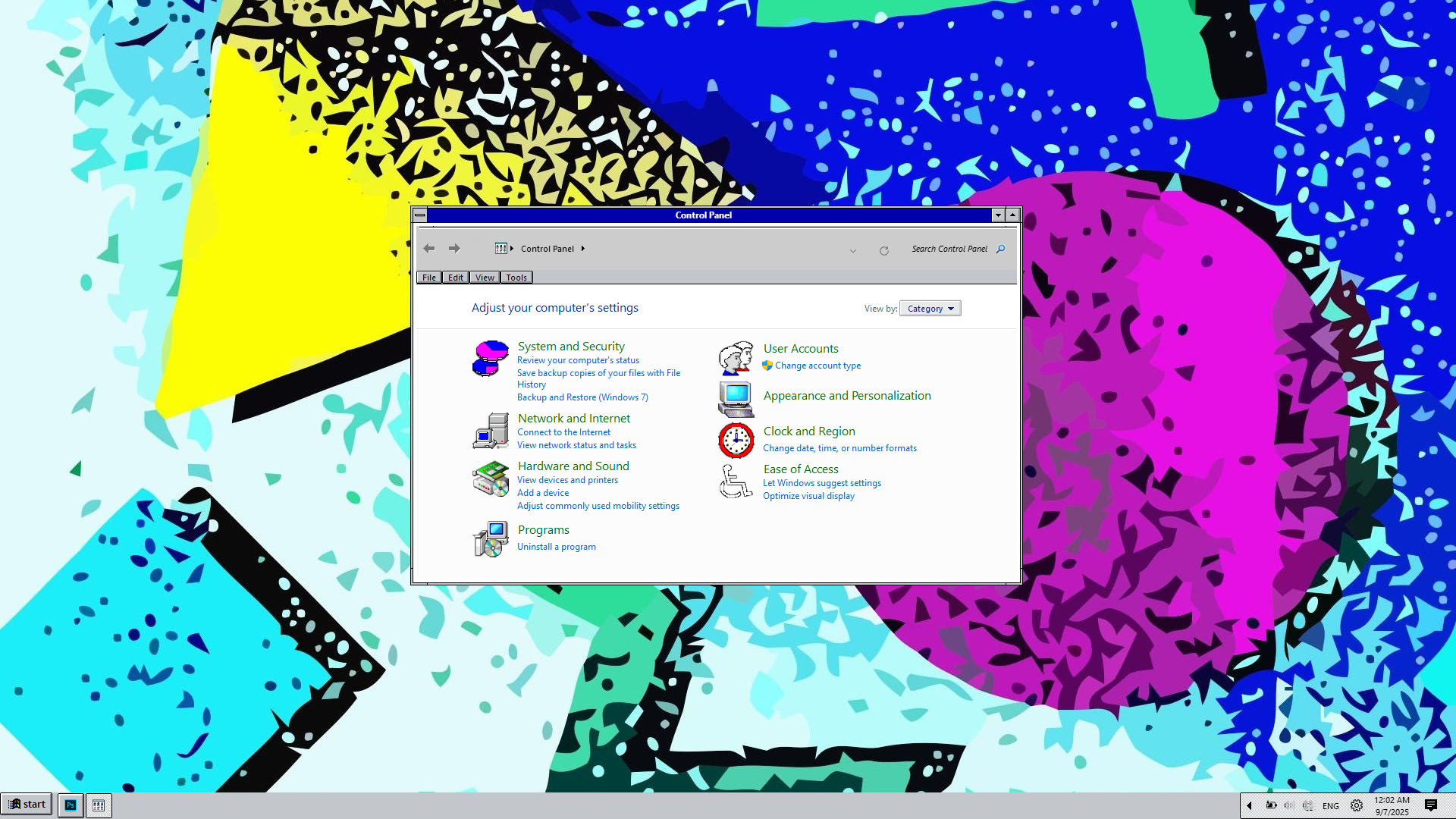Open the File menu
Viewport: 1456px width, 819px height.
[429, 278]
